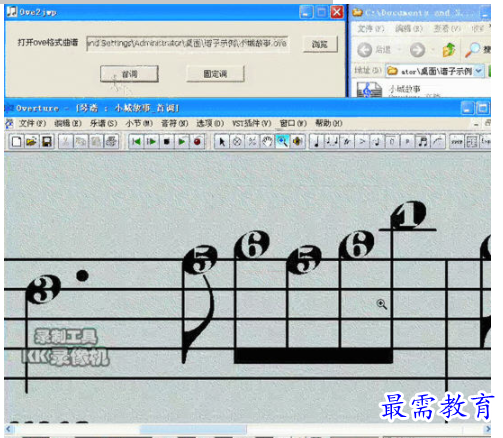Image resolution: width=503 pixels, height=438 pixels.
Task: Click the Cut scissors toolbar icon
Action: pyautogui.click(x=65, y=142)
